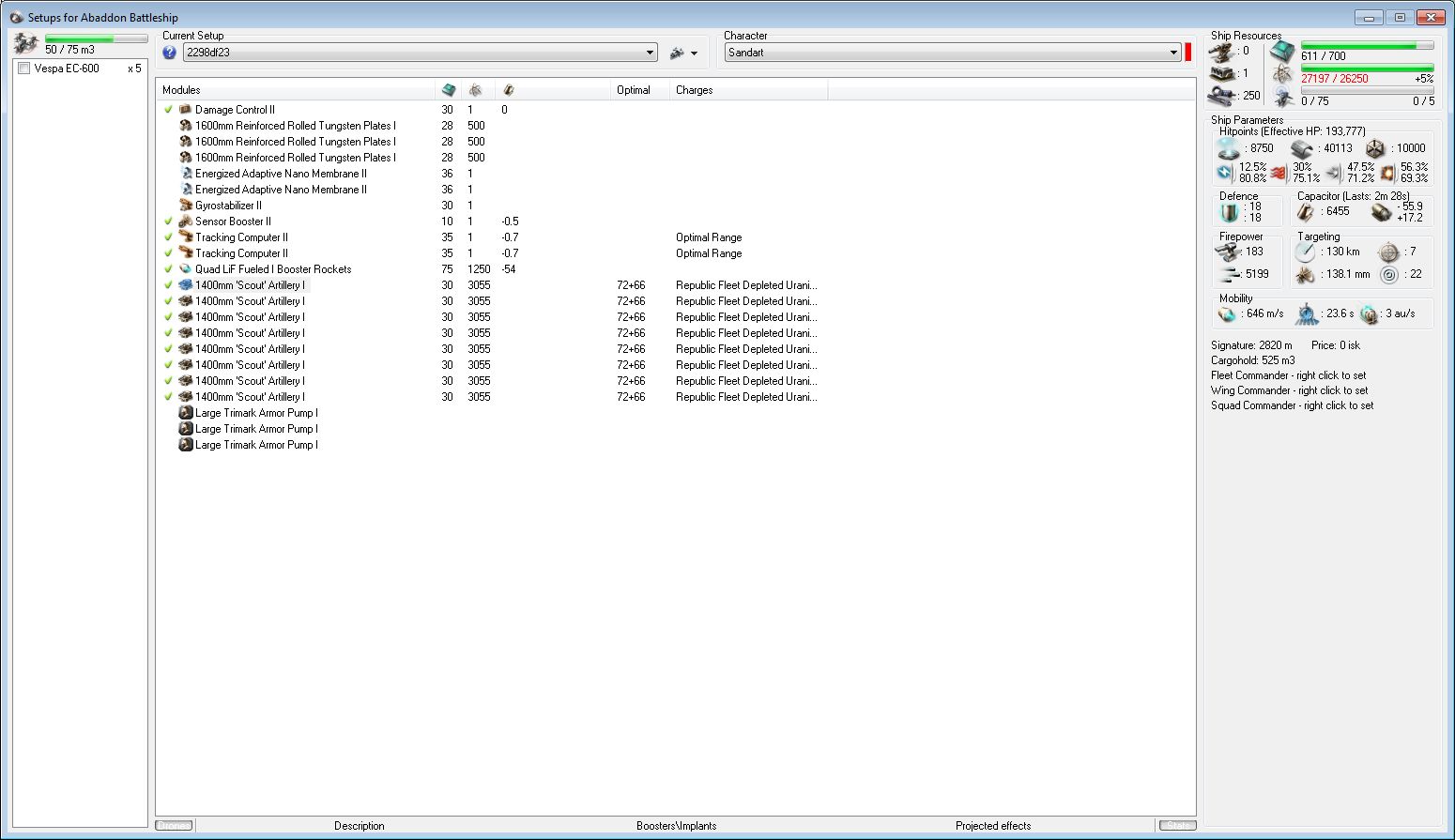Viewport: 1455px width, 840px height.
Task: Tick the Vespa EC-600 drone checkbox
Action: click(24, 69)
